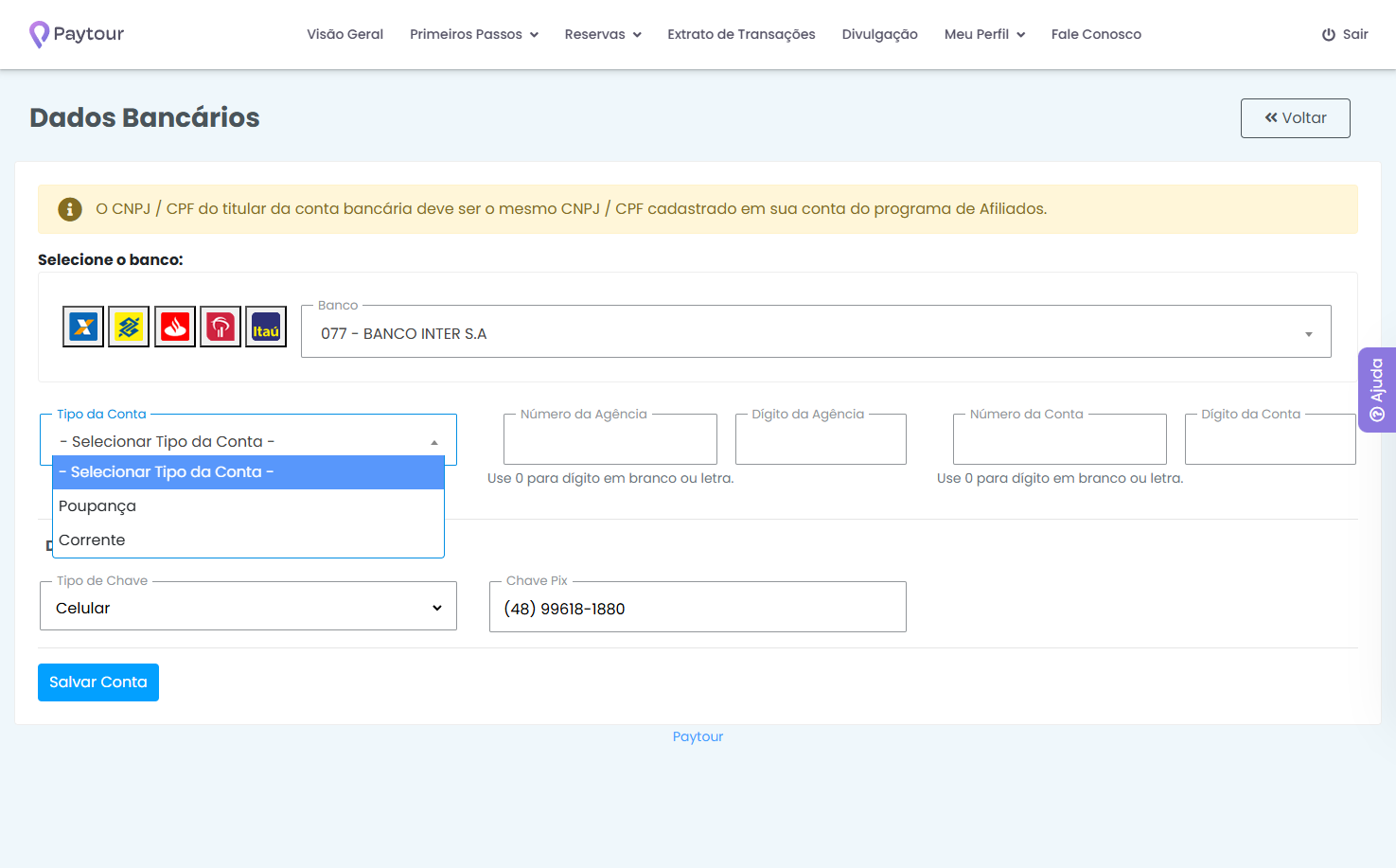Choose the '- Selecionar Tipo da Conta -' option
This screenshot has width=1396, height=868.
tap(248, 472)
